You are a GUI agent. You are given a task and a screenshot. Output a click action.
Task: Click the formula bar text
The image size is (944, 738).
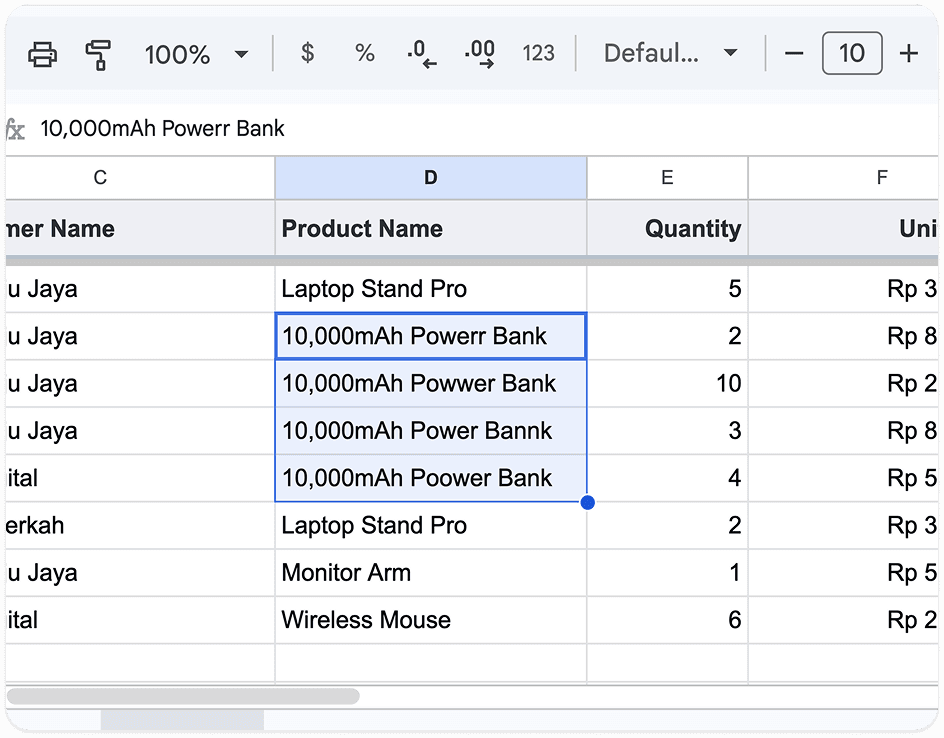163,129
